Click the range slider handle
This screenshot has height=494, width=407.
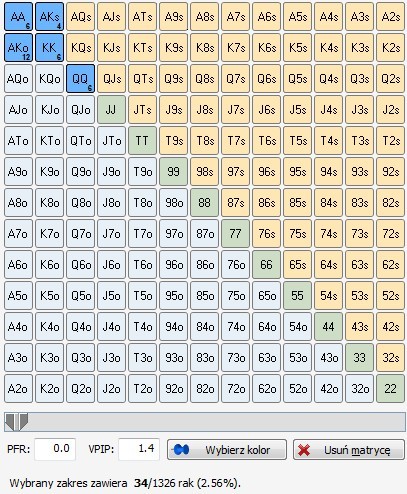click(x=16, y=422)
